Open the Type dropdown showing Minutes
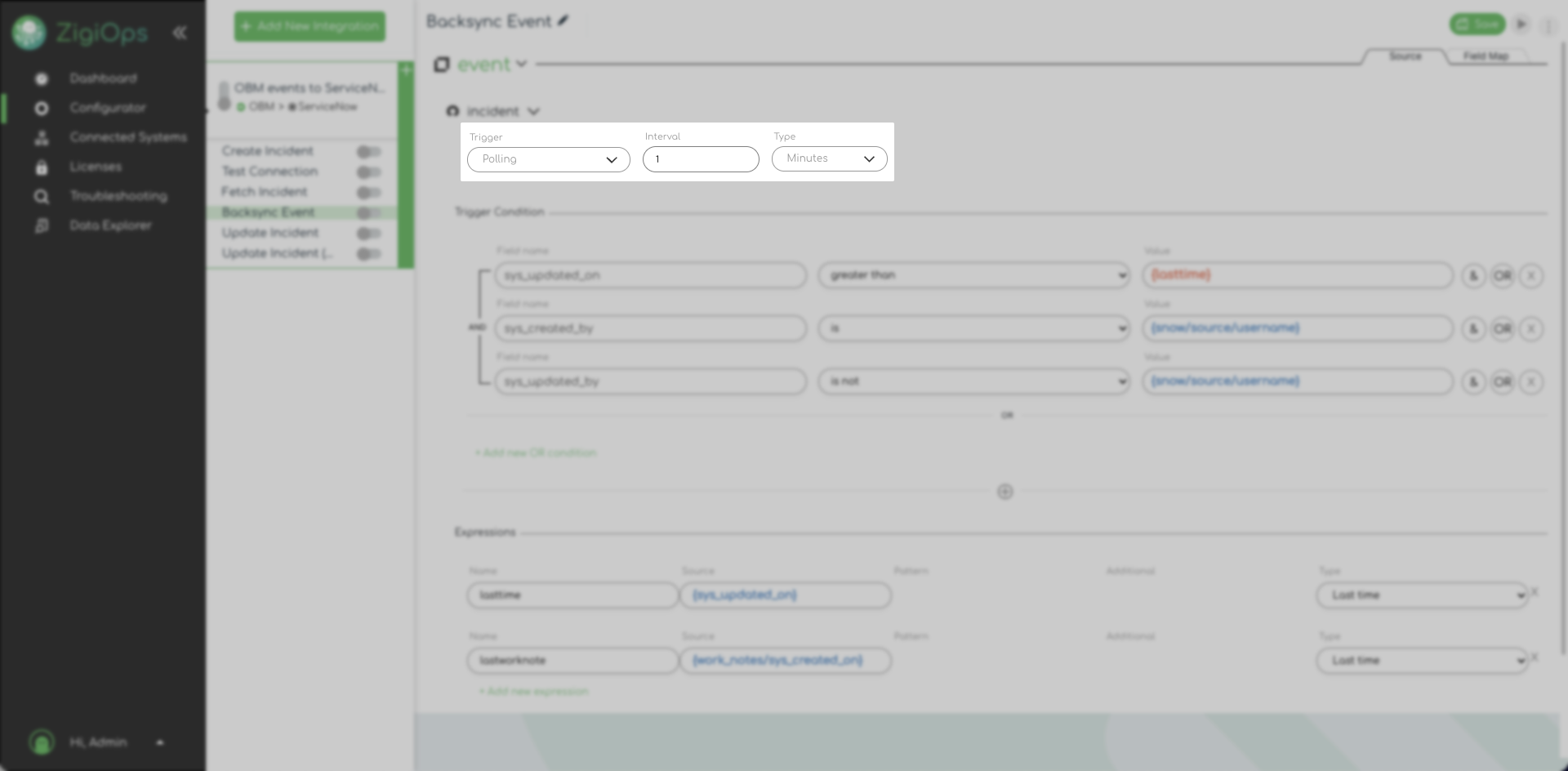This screenshot has height=771, width=1568. 829,158
